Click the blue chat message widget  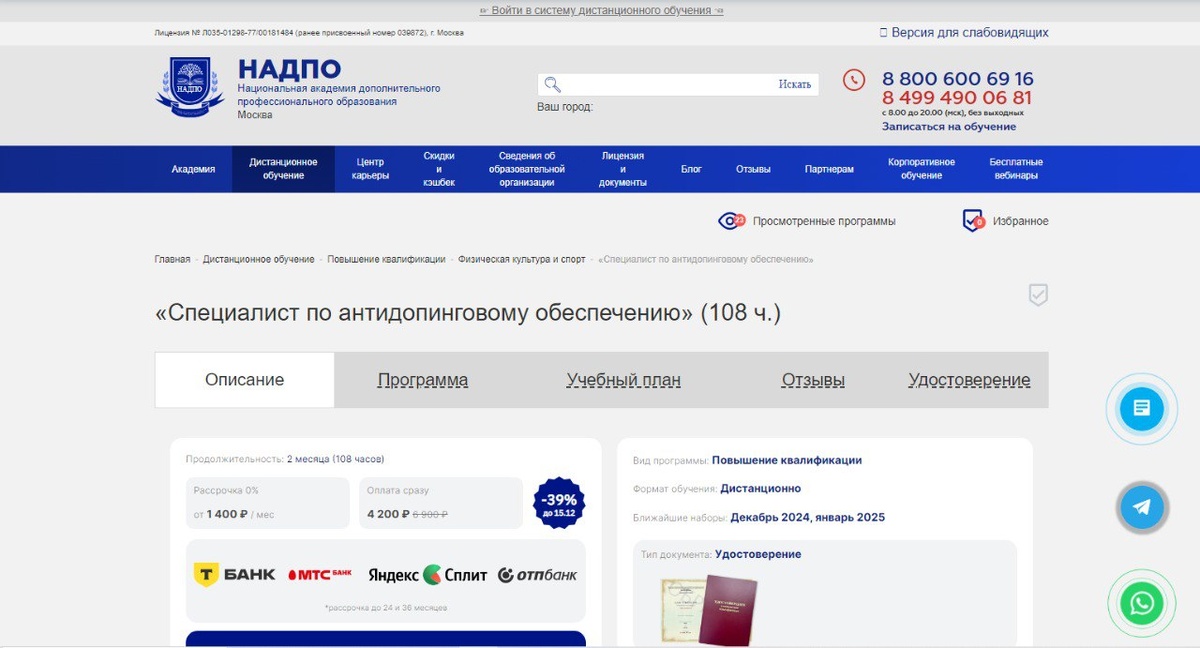[x=1141, y=409]
